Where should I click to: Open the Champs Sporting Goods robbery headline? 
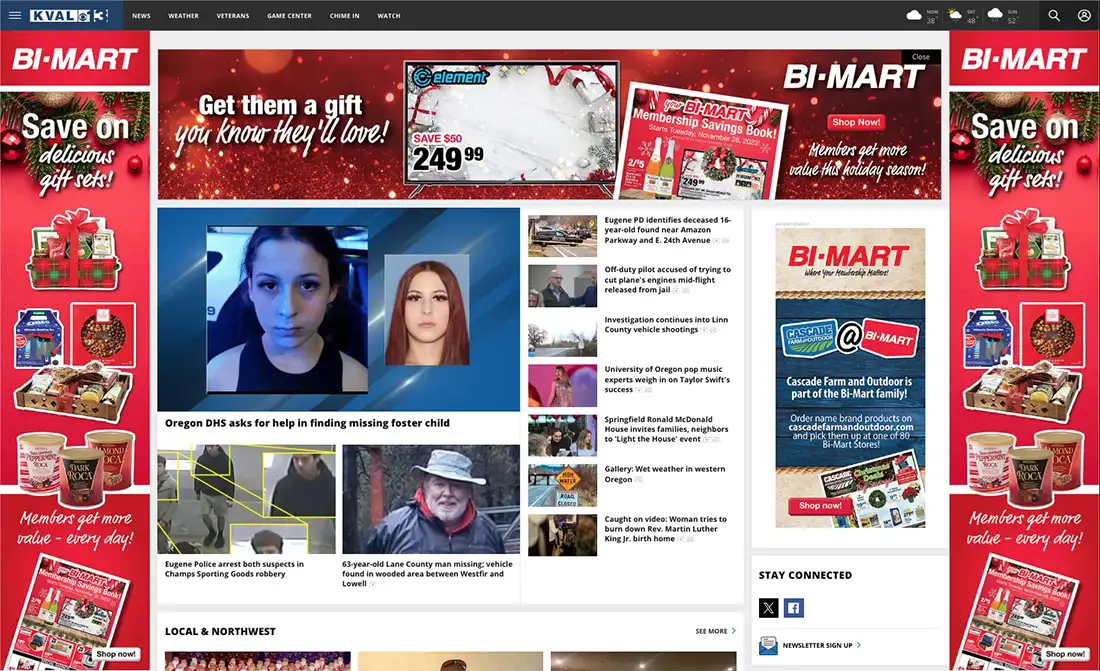(234, 569)
